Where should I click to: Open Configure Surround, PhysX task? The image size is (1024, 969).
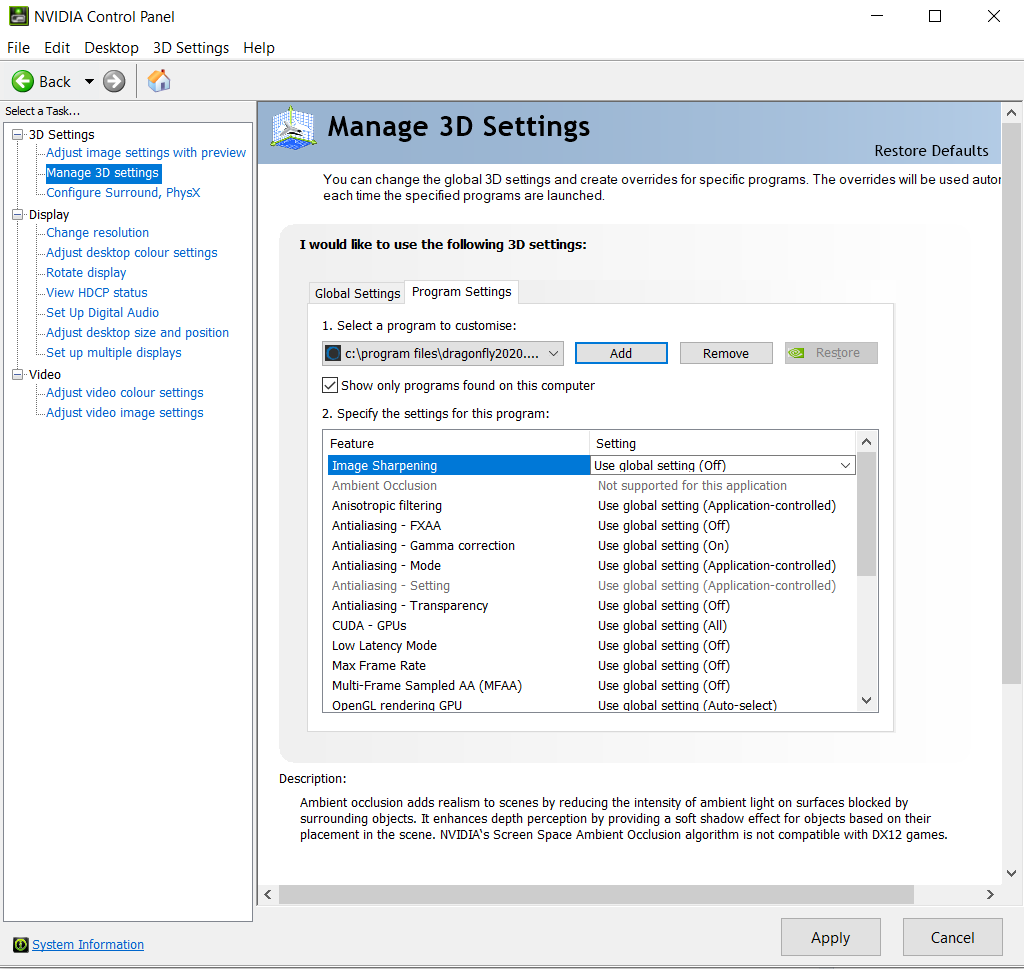pyautogui.click(x=123, y=193)
